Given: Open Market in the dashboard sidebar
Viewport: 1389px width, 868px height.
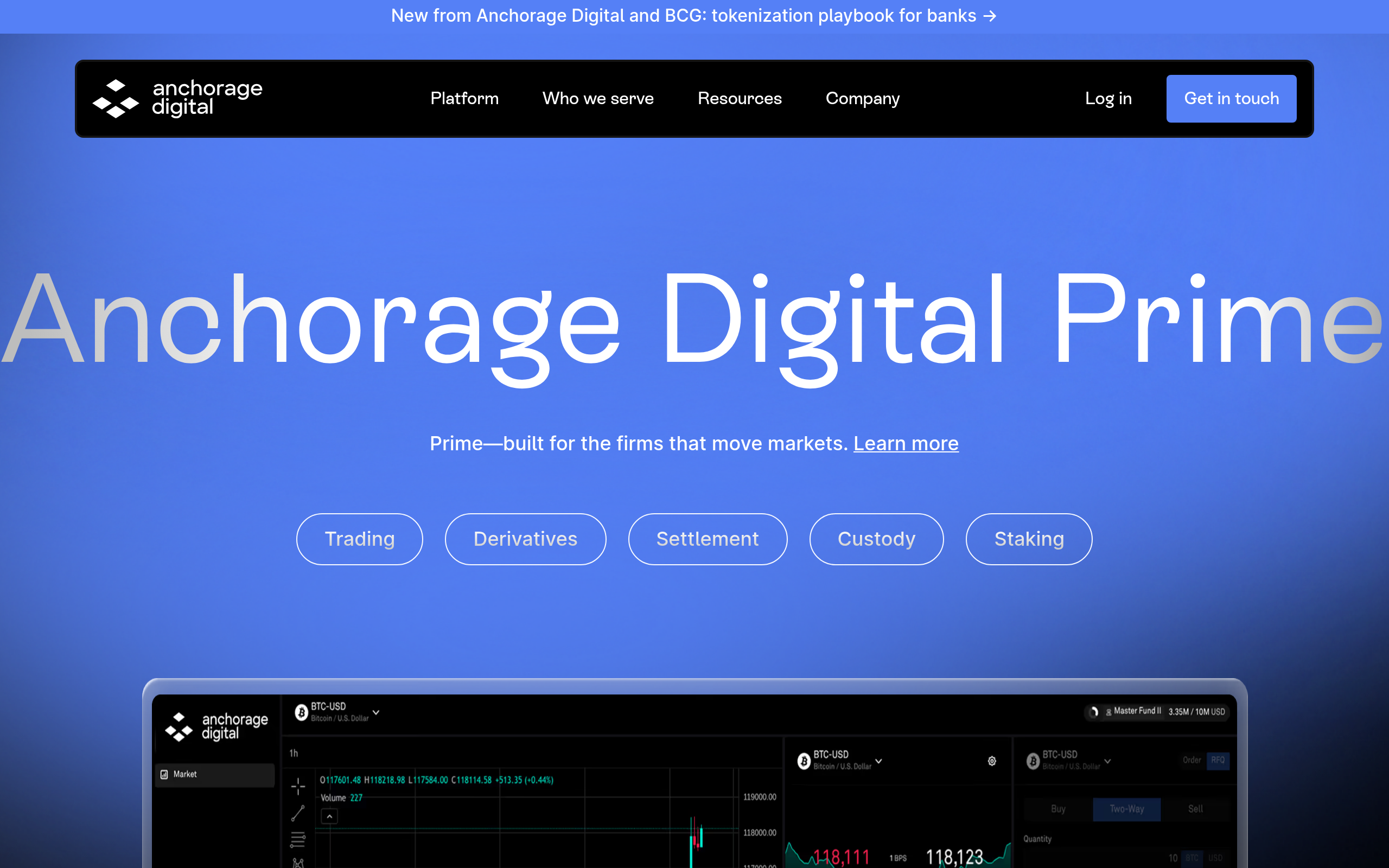Looking at the screenshot, I should click(x=215, y=775).
